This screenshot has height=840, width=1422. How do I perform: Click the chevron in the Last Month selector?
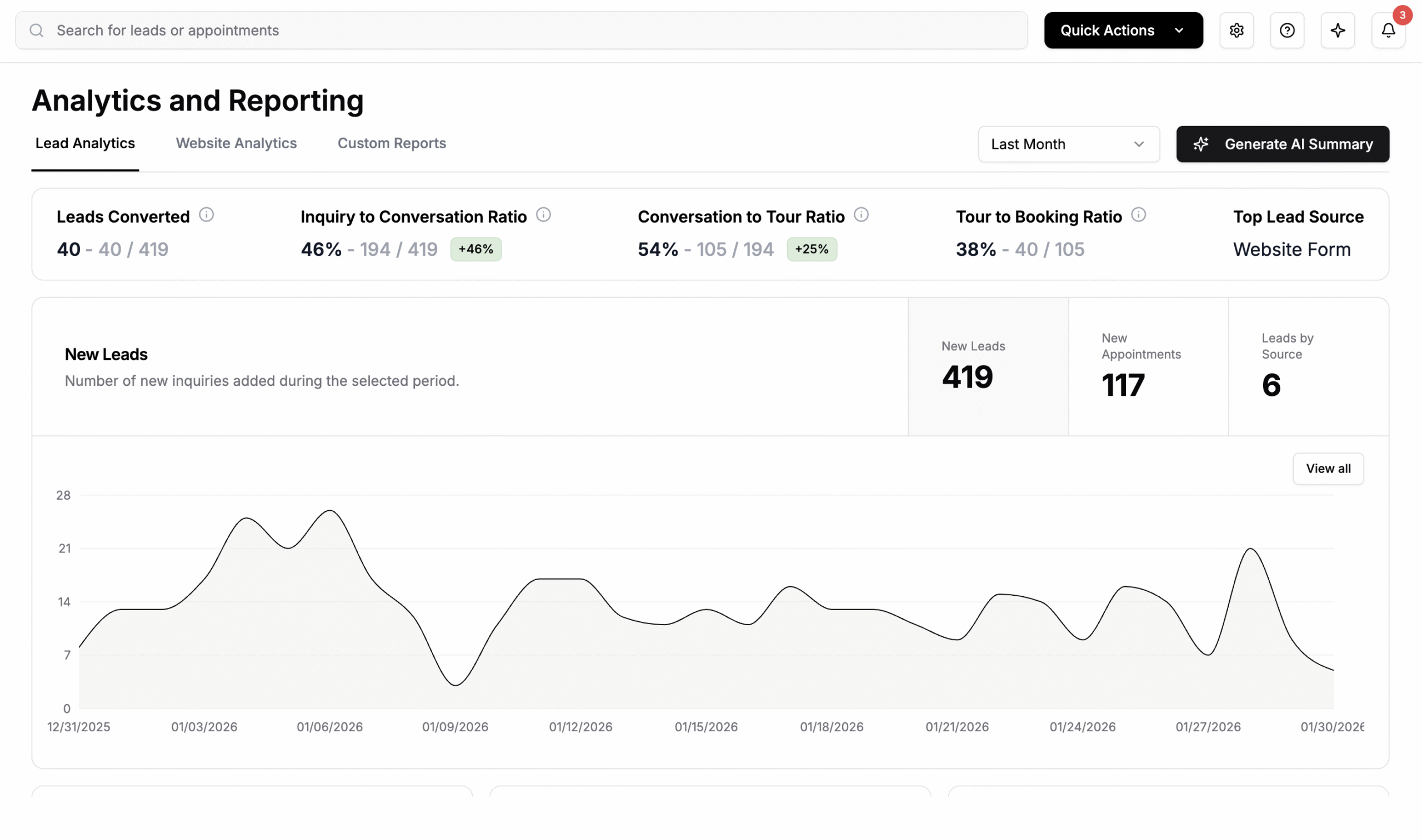1139,144
